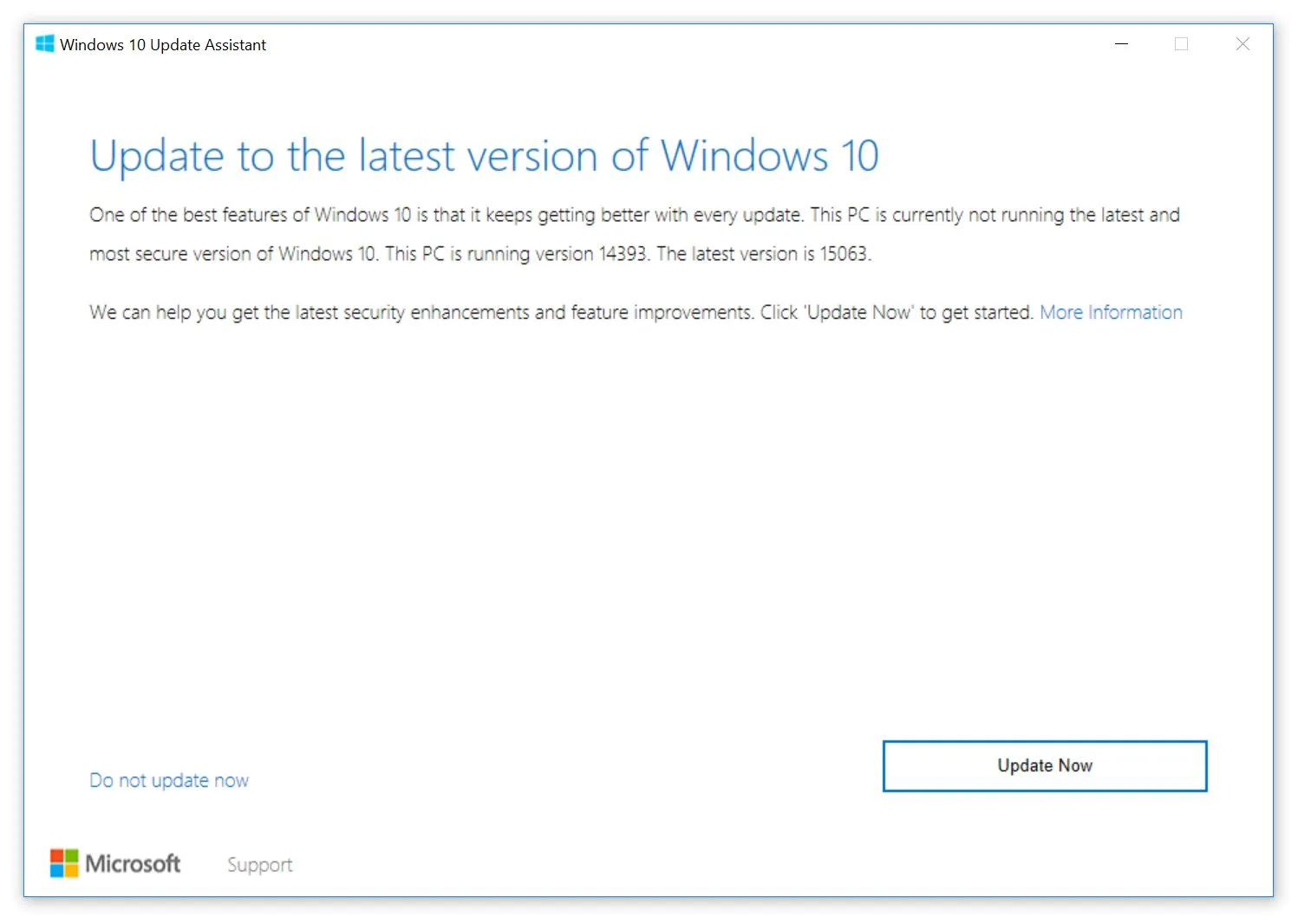
Task: Choose Do not update now
Action: coord(169,780)
